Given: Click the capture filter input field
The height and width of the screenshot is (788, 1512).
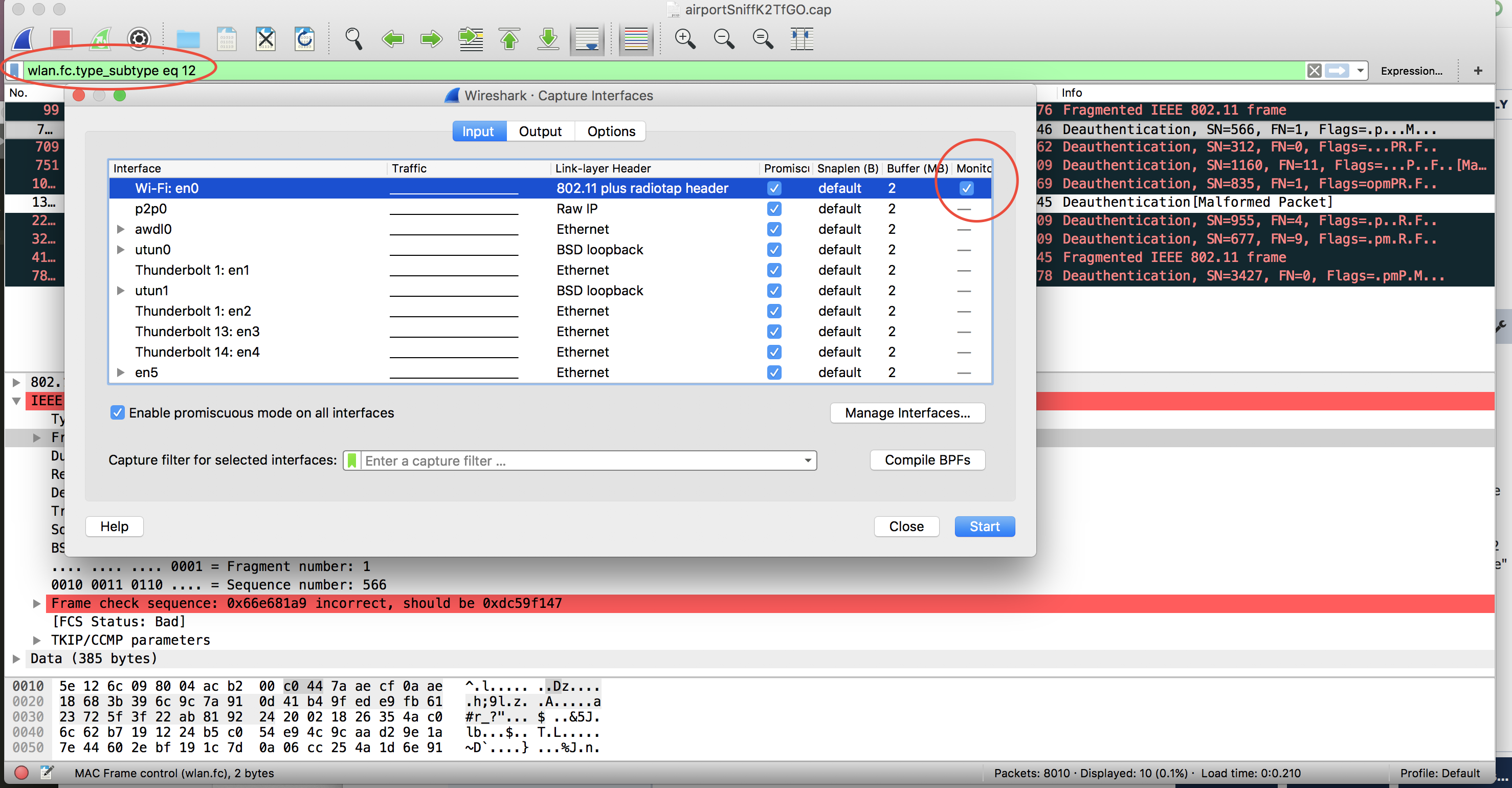Looking at the screenshot, I should tap(581, 461).
